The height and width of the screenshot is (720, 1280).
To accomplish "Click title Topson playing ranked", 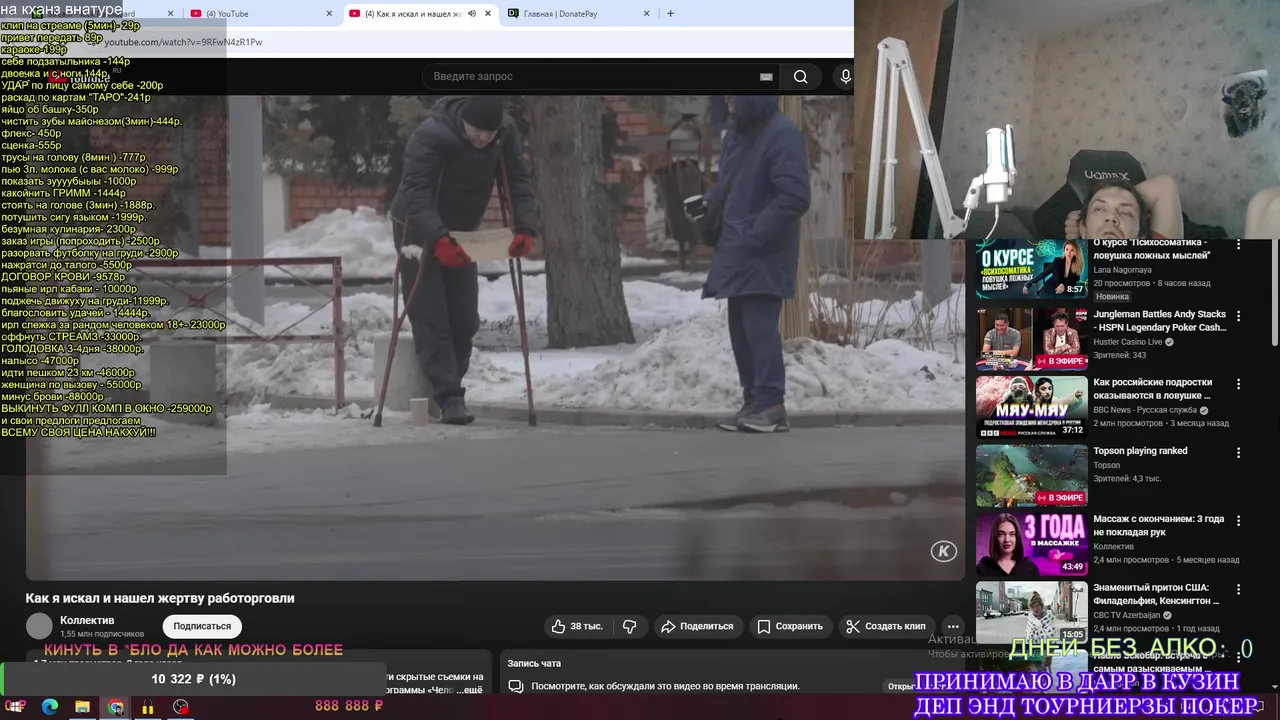I will (x=1140, y=451).
